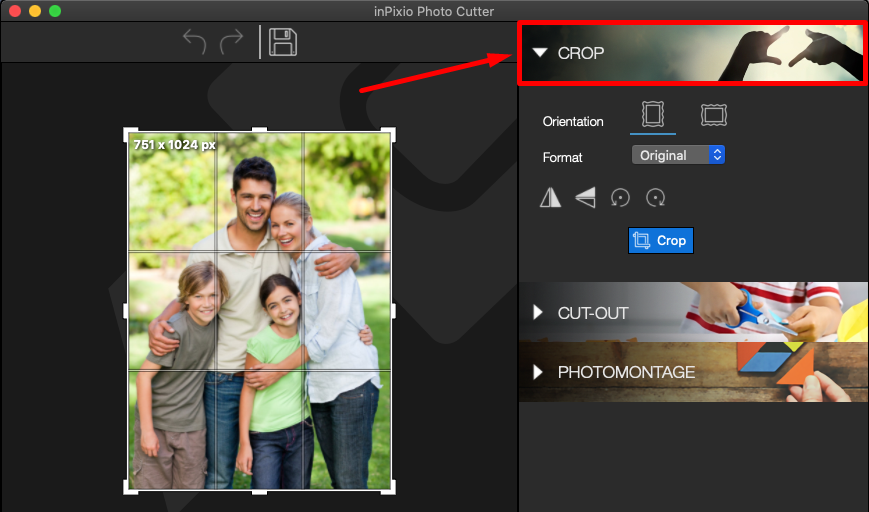
Task: Select the left edge middle crop handle
Action: (126, 311)
